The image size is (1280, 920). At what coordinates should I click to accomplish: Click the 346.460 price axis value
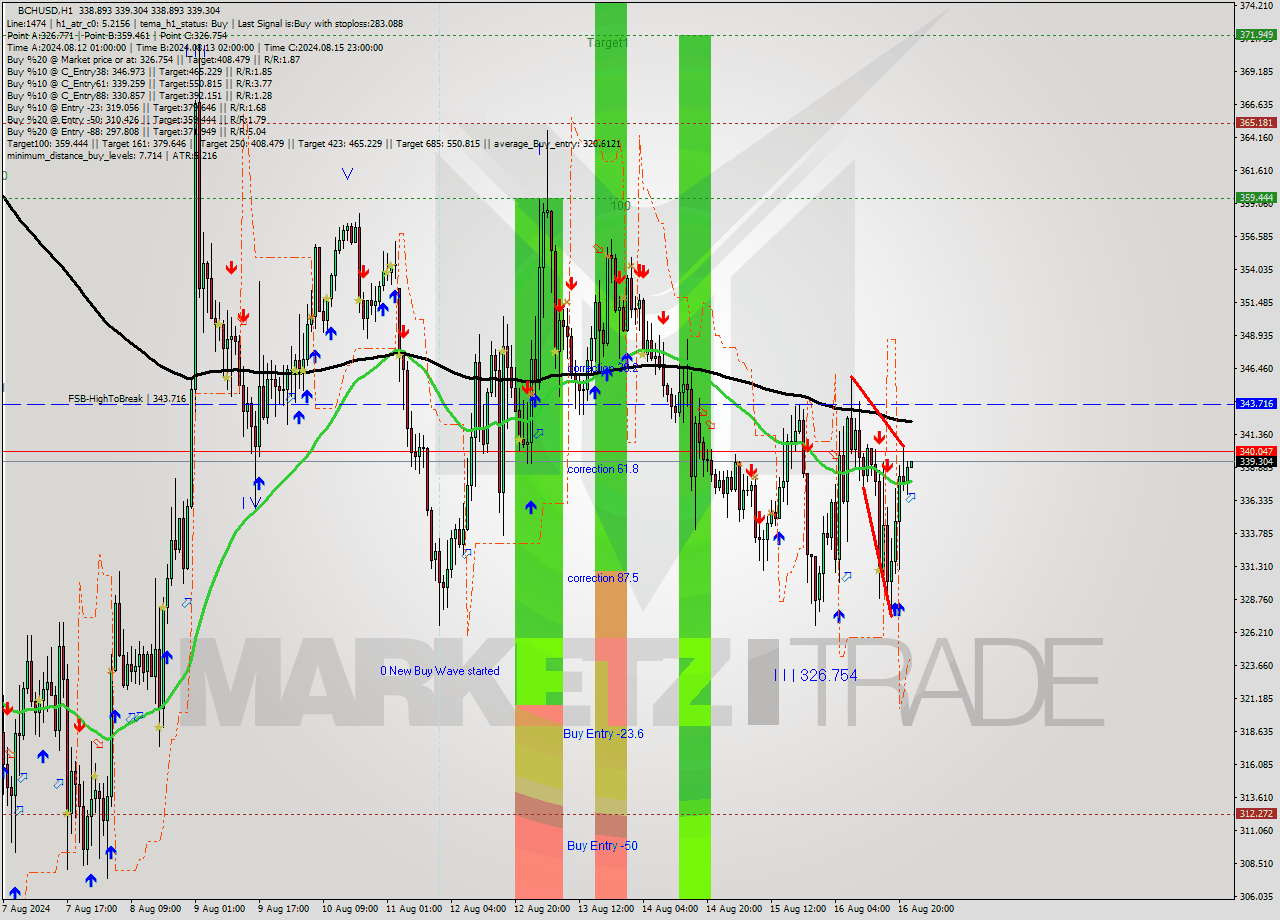(x=1256, y=369)
